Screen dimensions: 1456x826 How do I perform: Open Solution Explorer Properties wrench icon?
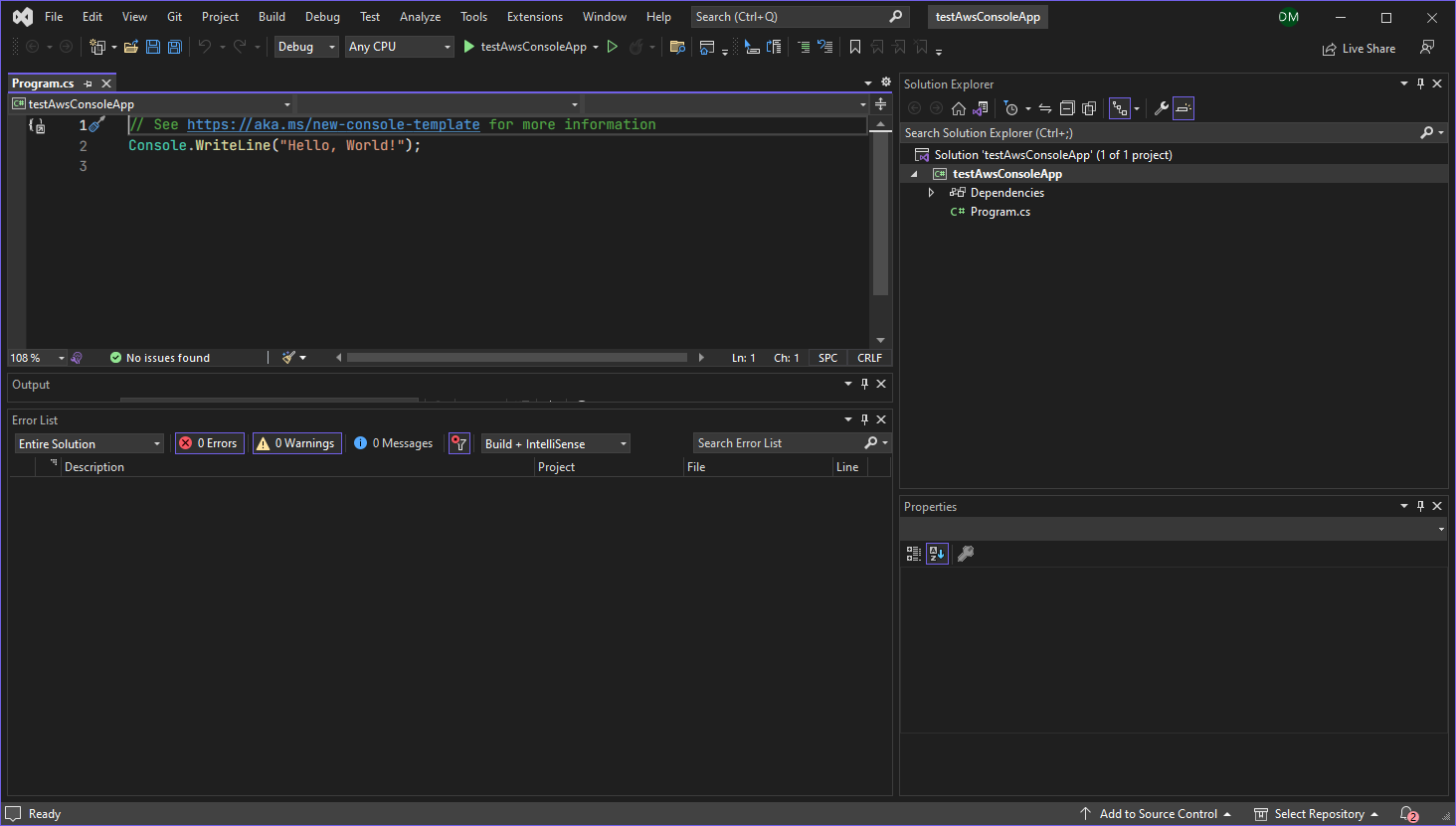[x=1161, y=108]
